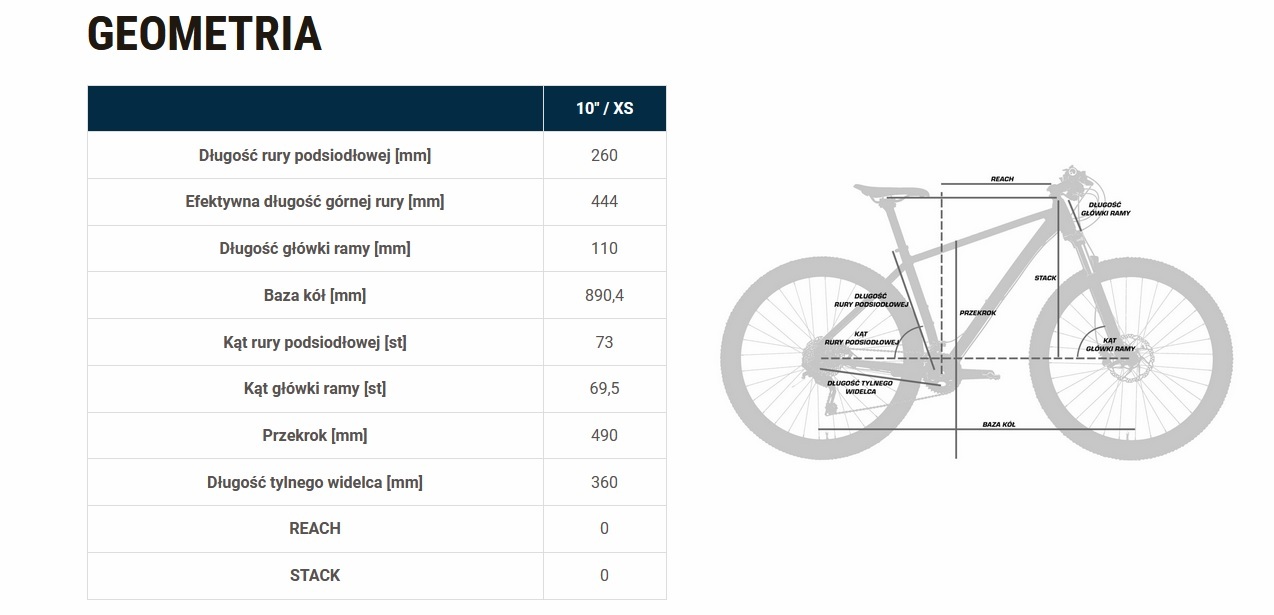Click the Długość tylnego widelca row label
Viewport: 1274px width, 615px height.
315,482
